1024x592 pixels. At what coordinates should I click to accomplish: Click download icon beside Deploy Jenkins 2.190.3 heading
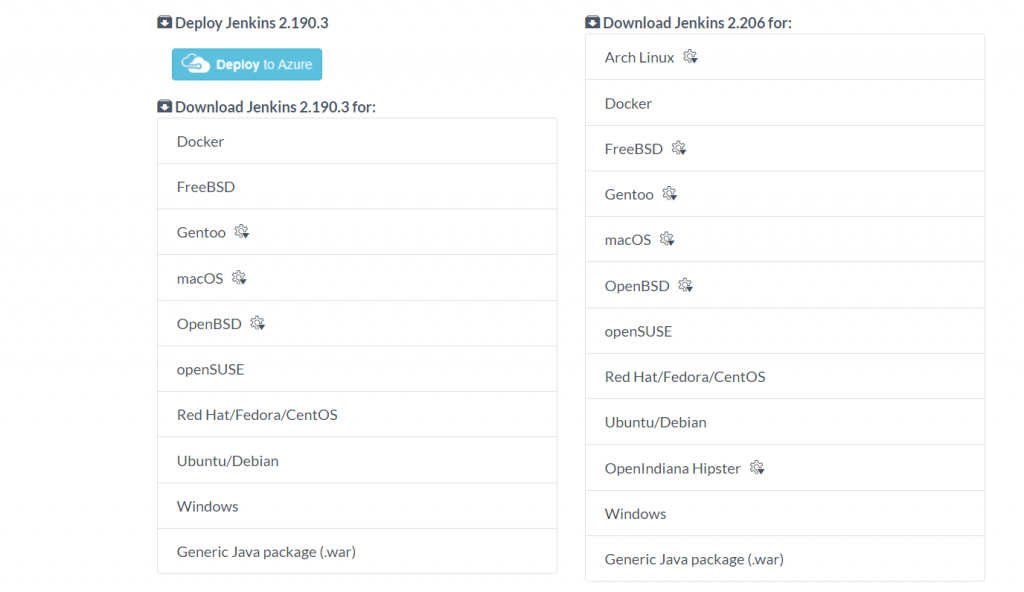pyautogui.click(x=165, y=22)
